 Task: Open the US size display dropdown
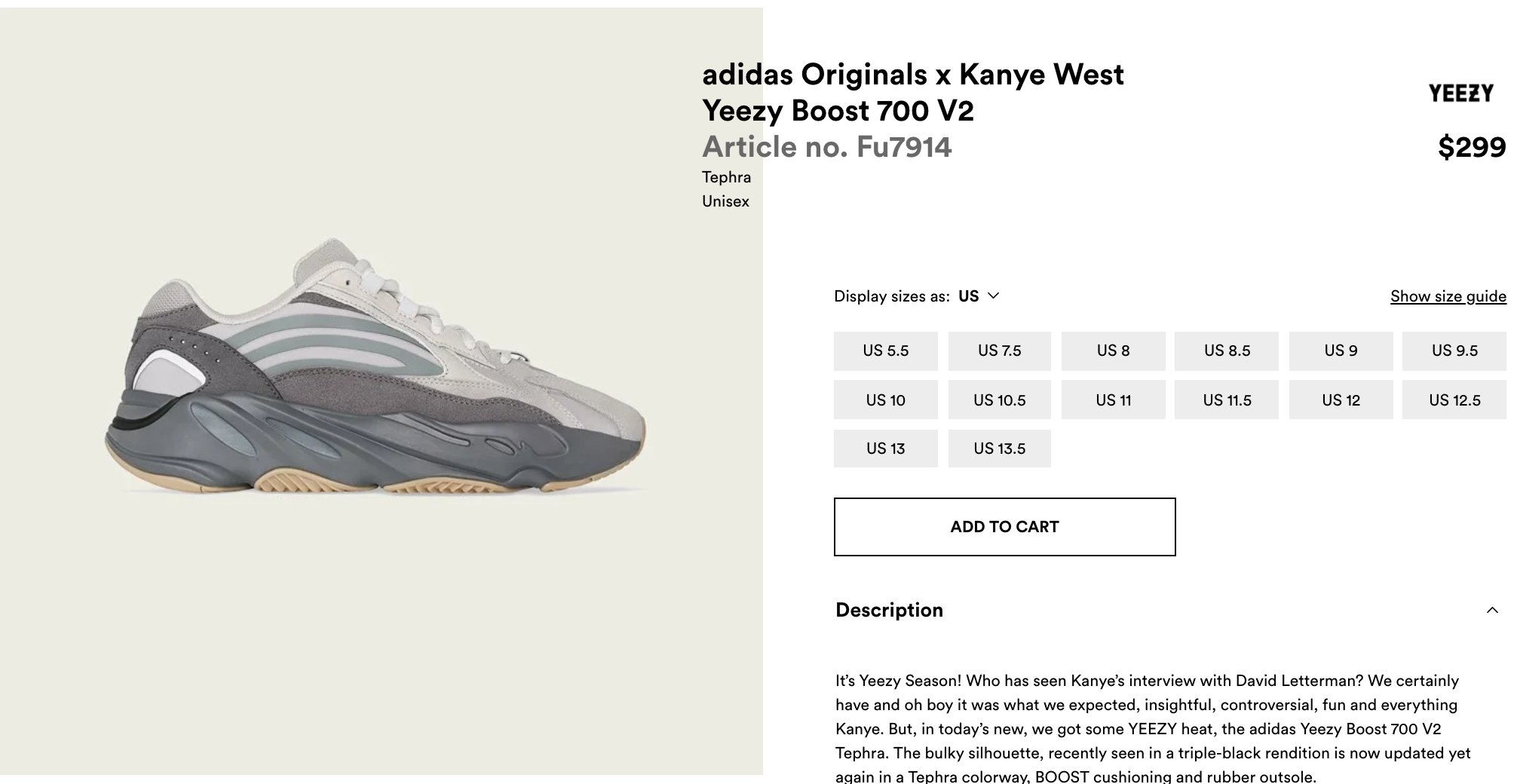[x=979, y=296]
